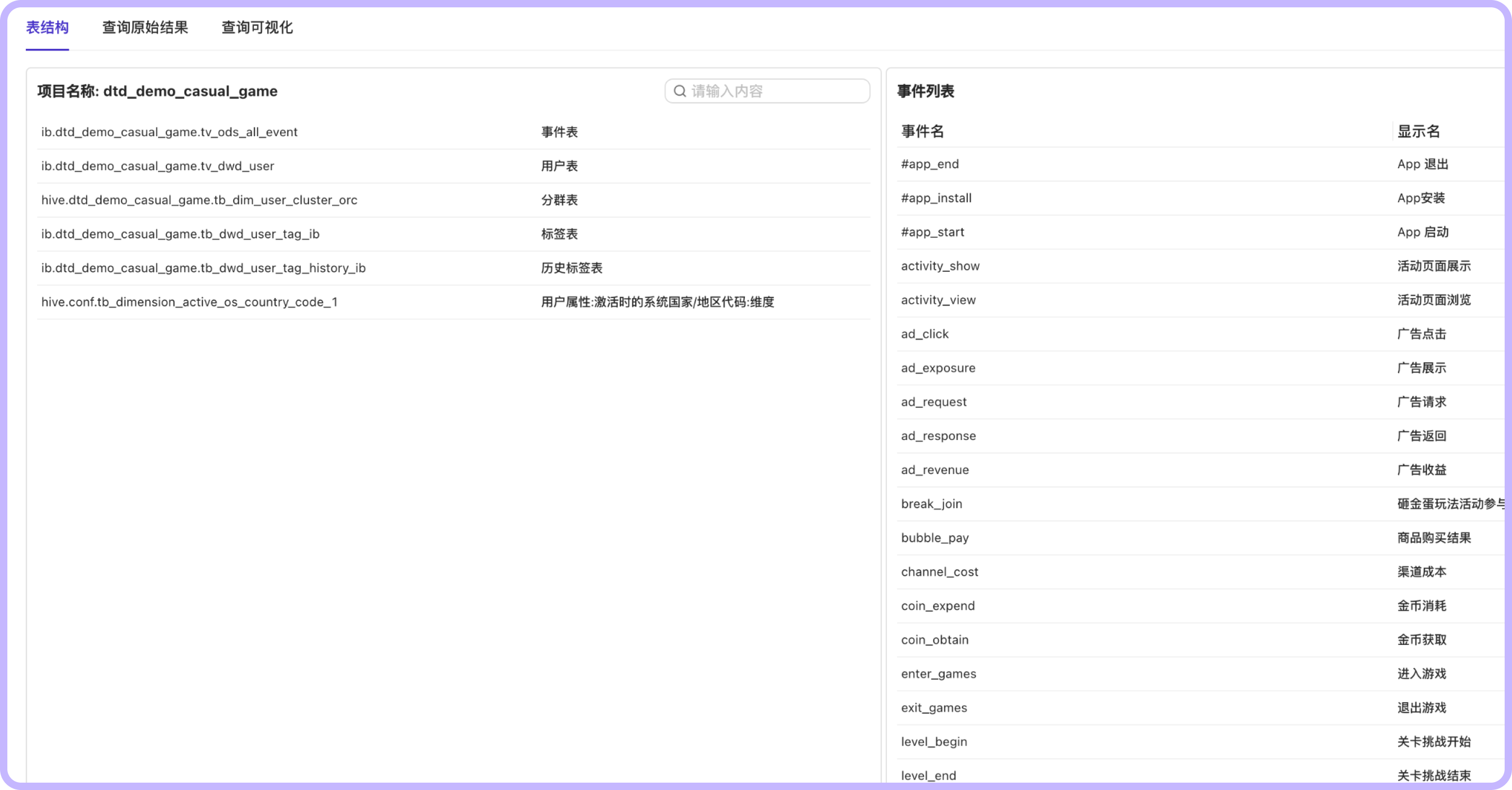Select the level_begin event
The width and height of the screenshot is (1512, 790).
(x=934, y=742)
